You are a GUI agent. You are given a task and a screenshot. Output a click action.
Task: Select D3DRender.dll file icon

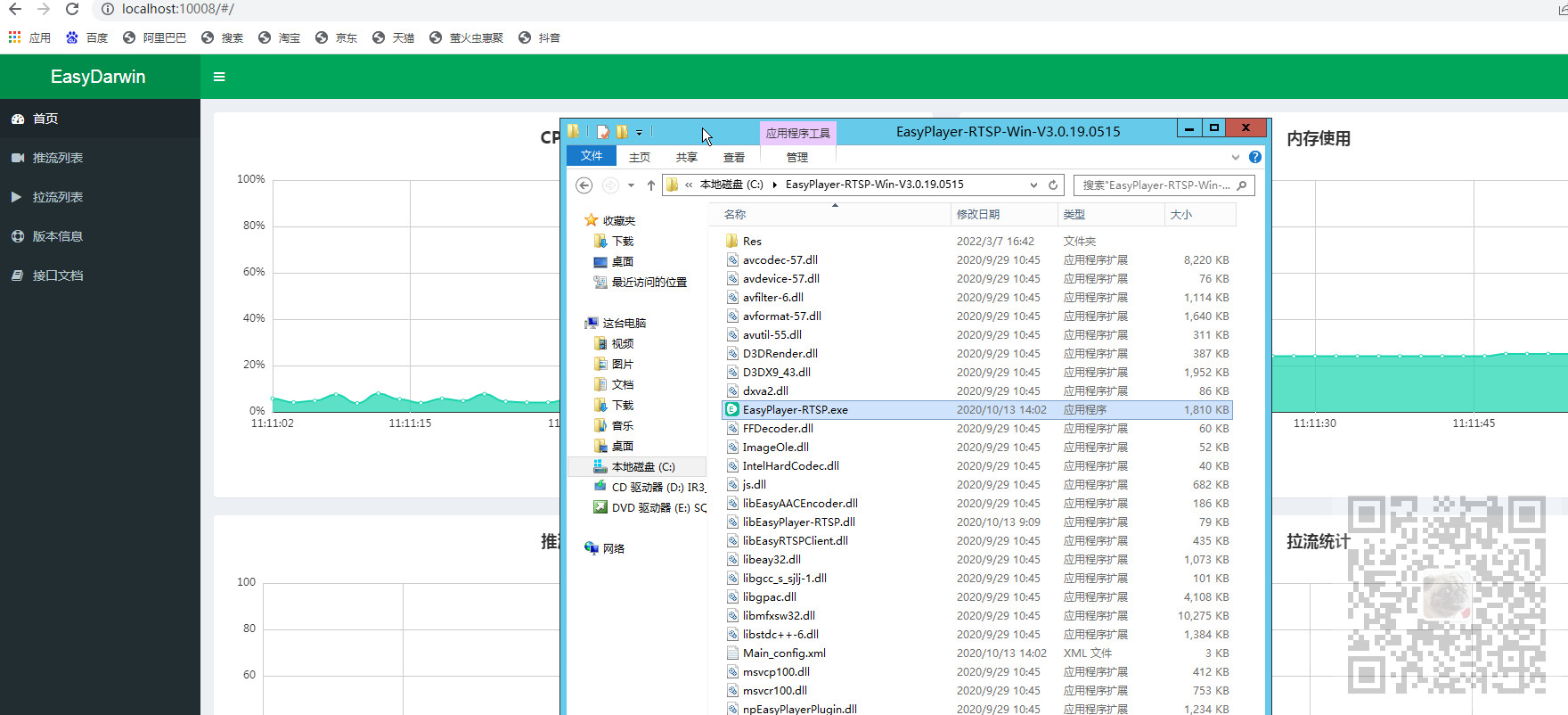pos(732,353)
